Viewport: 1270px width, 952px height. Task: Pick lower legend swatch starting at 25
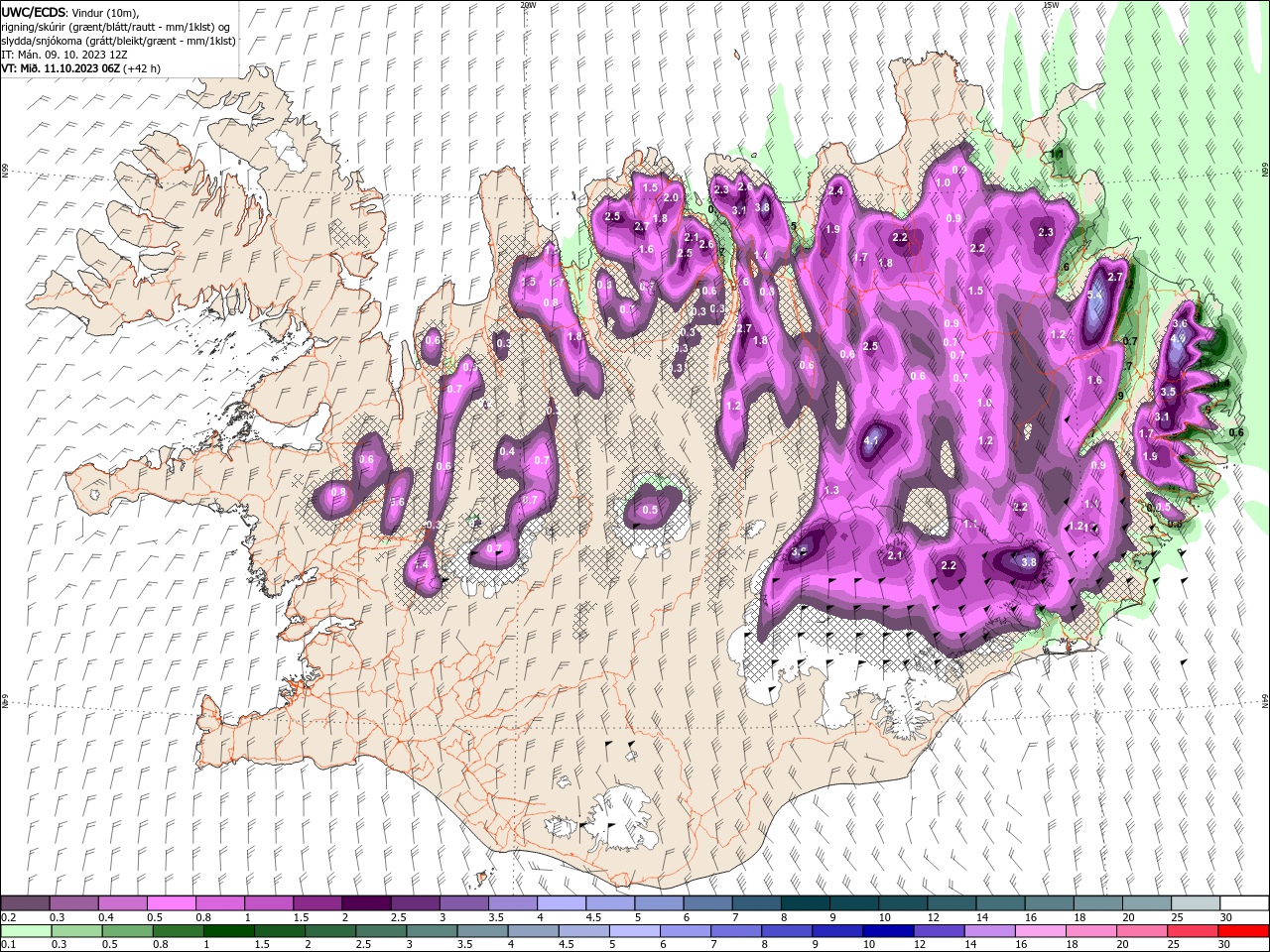coord(1191,931)
